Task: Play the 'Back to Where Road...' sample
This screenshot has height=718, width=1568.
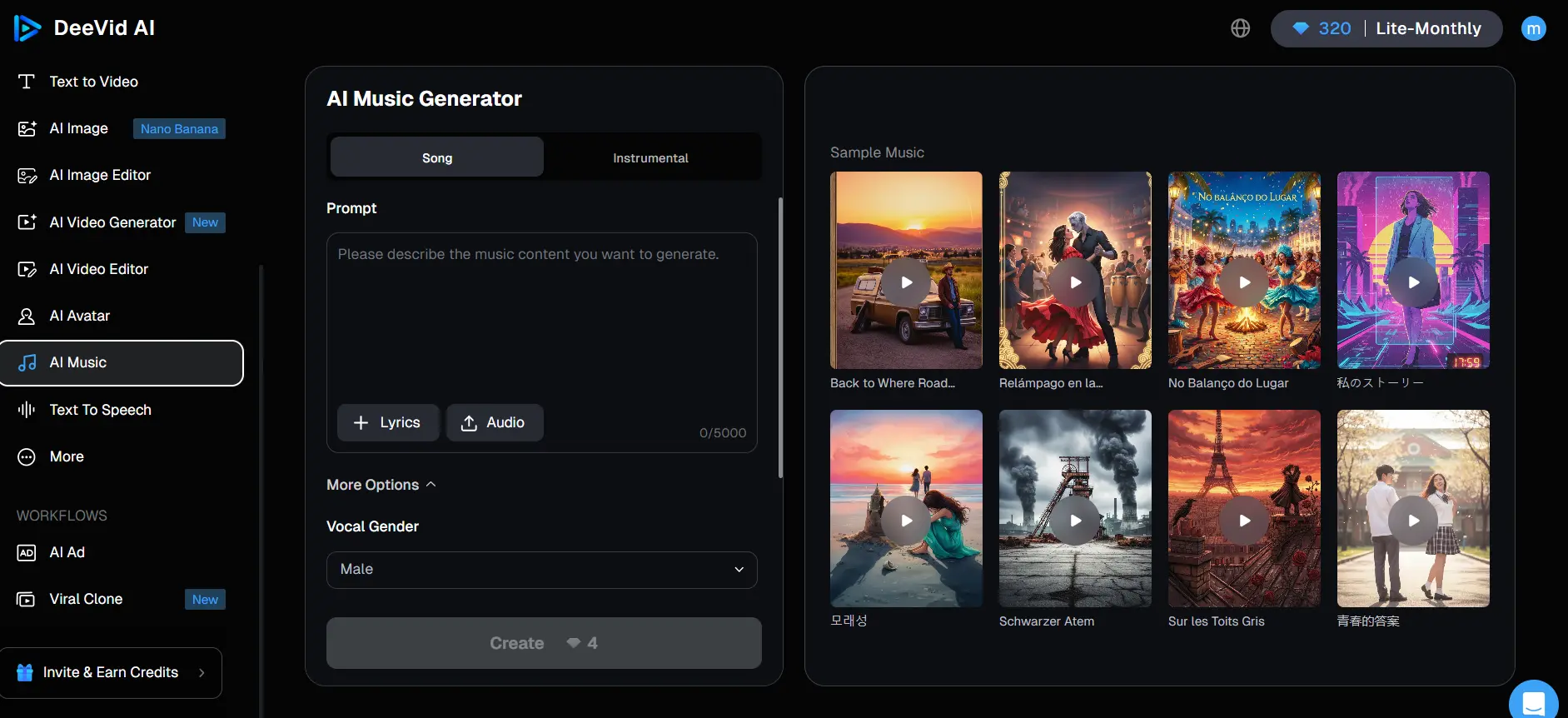Action: click(x=906, y=282)
